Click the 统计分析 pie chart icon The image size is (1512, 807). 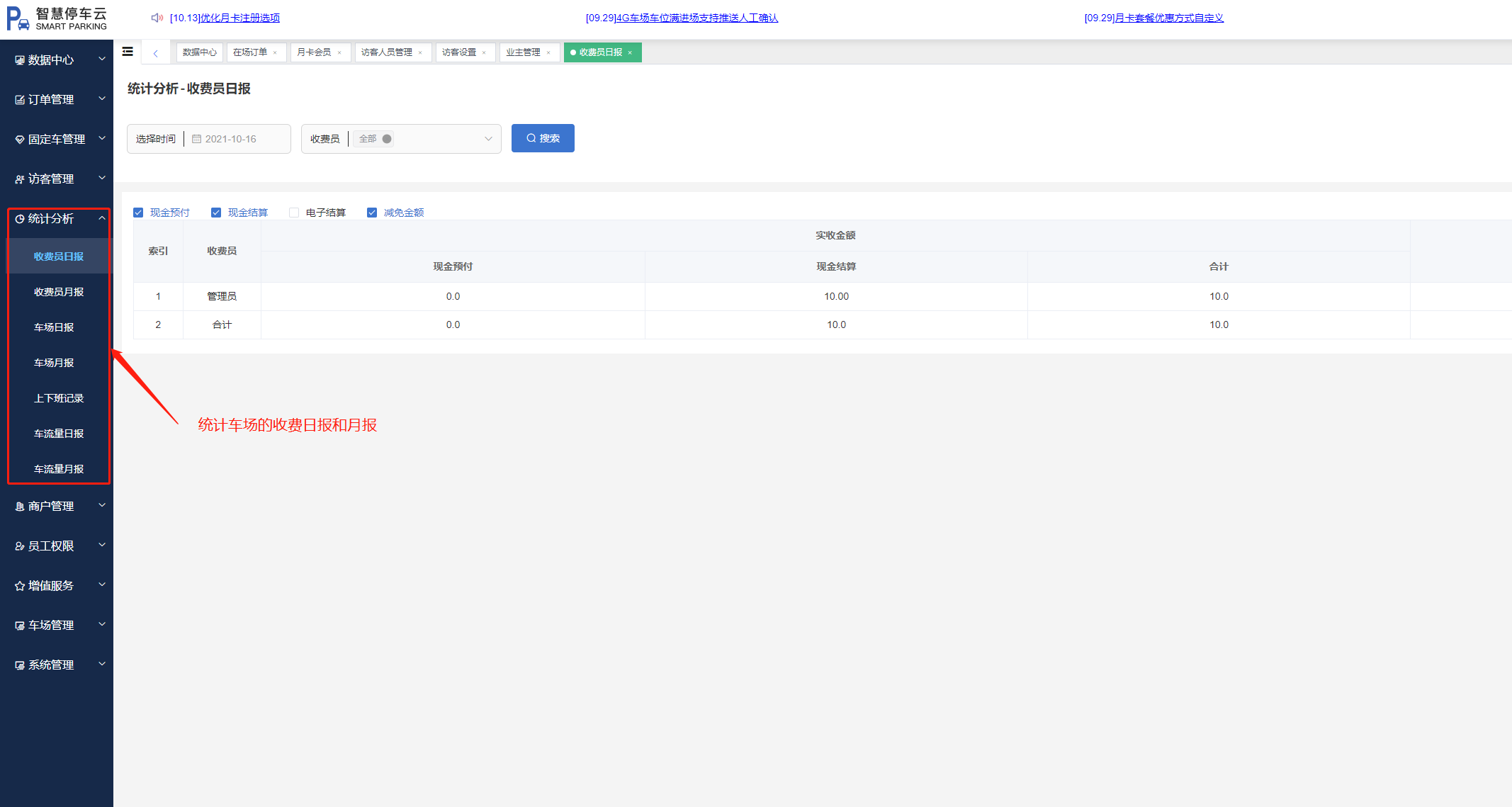[20, 219]
